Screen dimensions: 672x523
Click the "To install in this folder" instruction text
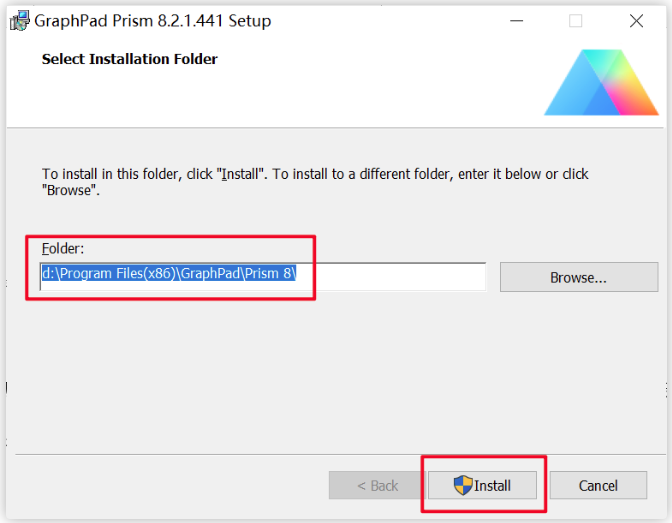315,182
